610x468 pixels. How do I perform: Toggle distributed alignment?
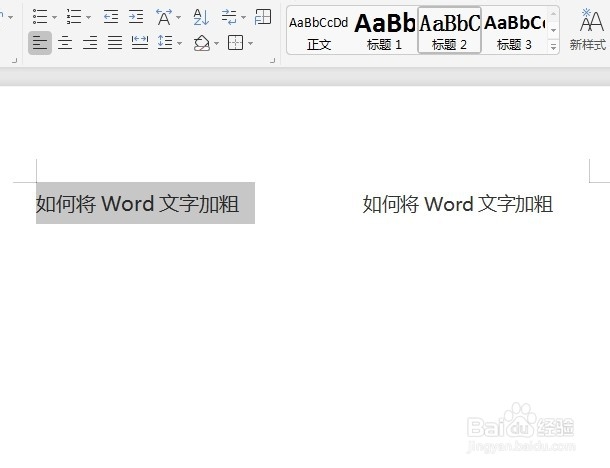pyautogui.click(x=140, y=43)
